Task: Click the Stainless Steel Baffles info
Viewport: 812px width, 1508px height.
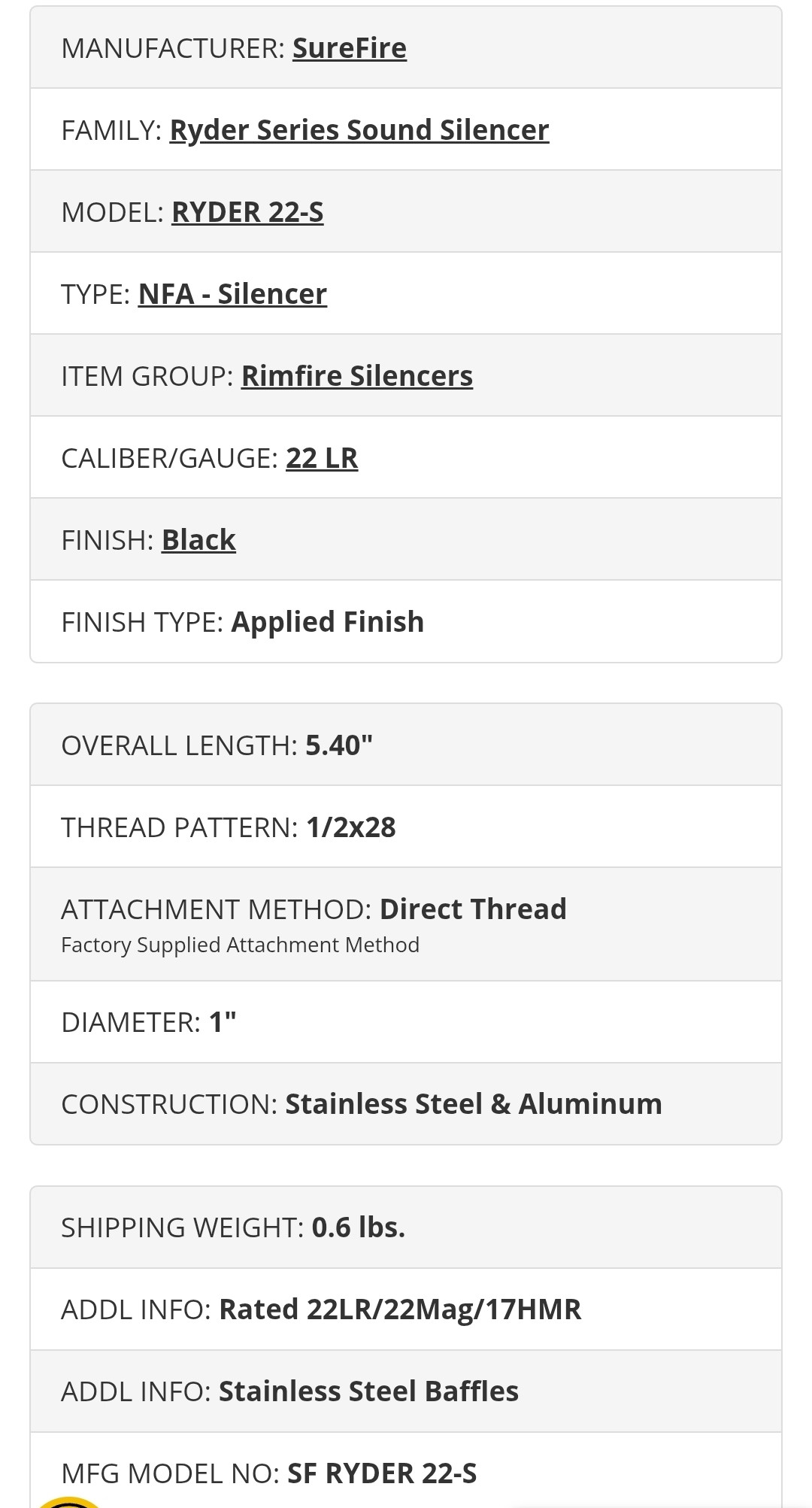Action: click(368, 1391)
